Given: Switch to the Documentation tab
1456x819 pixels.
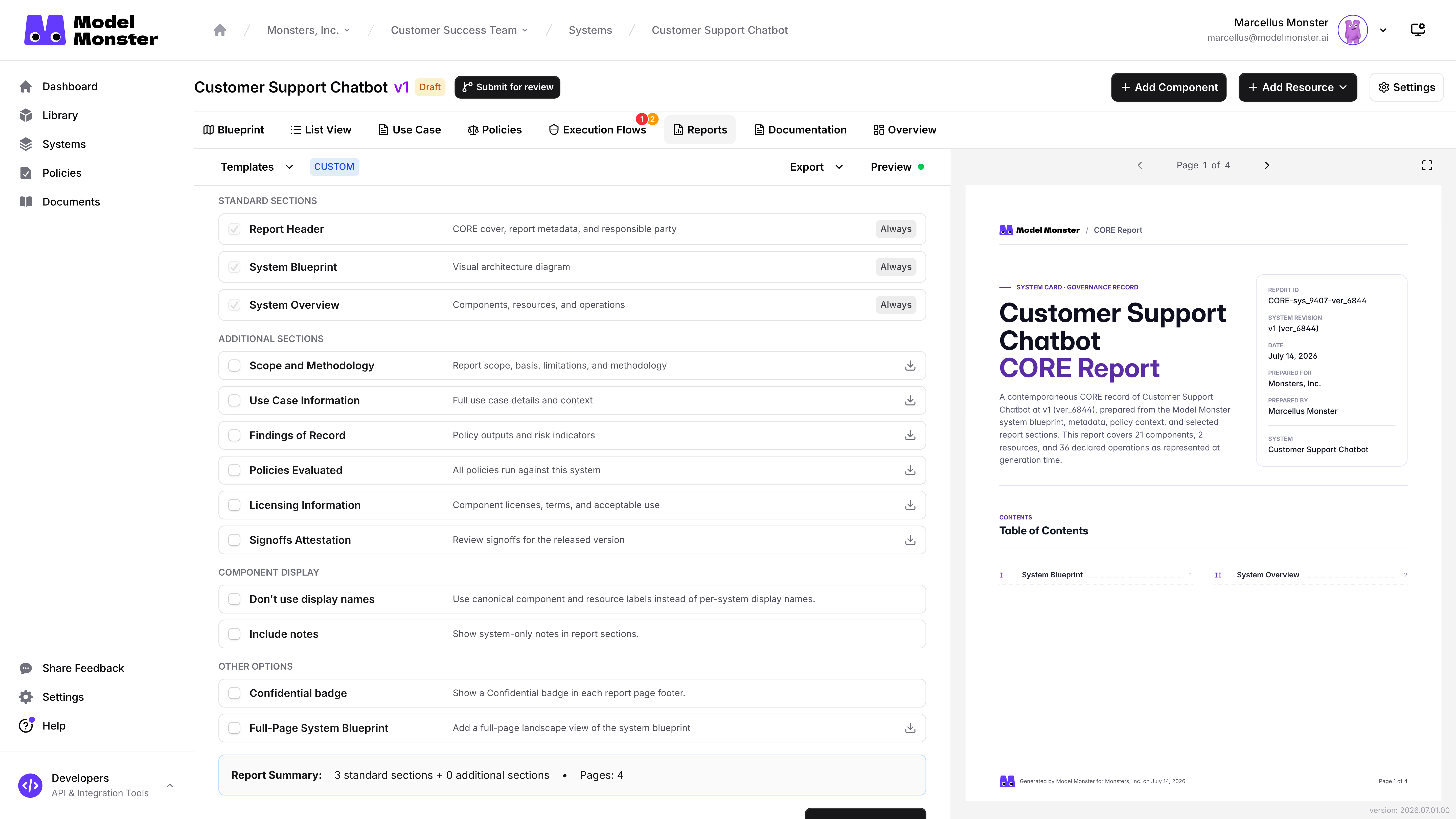Looking at the screenshot, I should (800, 130).
